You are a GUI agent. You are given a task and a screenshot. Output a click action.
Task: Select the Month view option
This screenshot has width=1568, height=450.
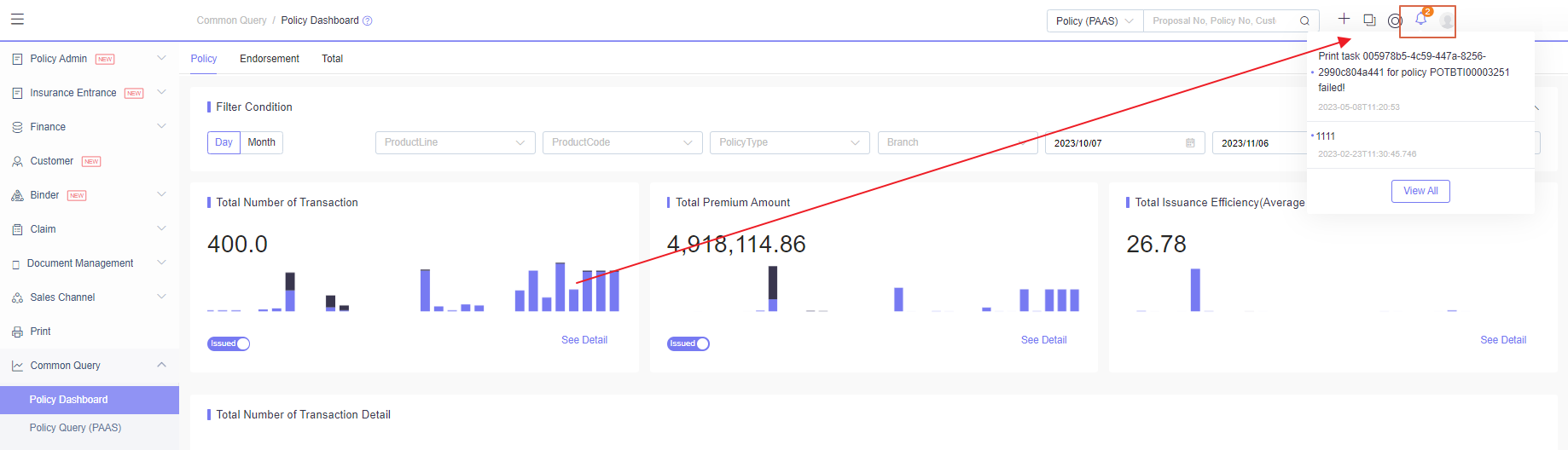[261, 142]
